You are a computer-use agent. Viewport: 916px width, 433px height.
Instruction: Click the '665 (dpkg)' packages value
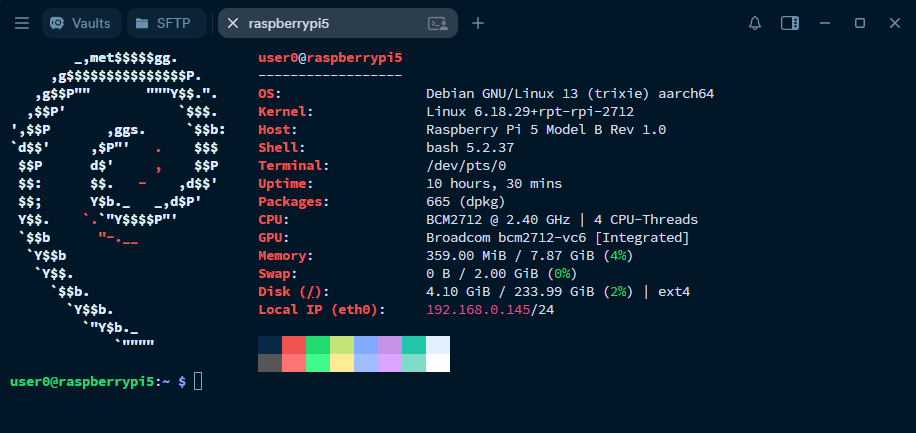466,202
